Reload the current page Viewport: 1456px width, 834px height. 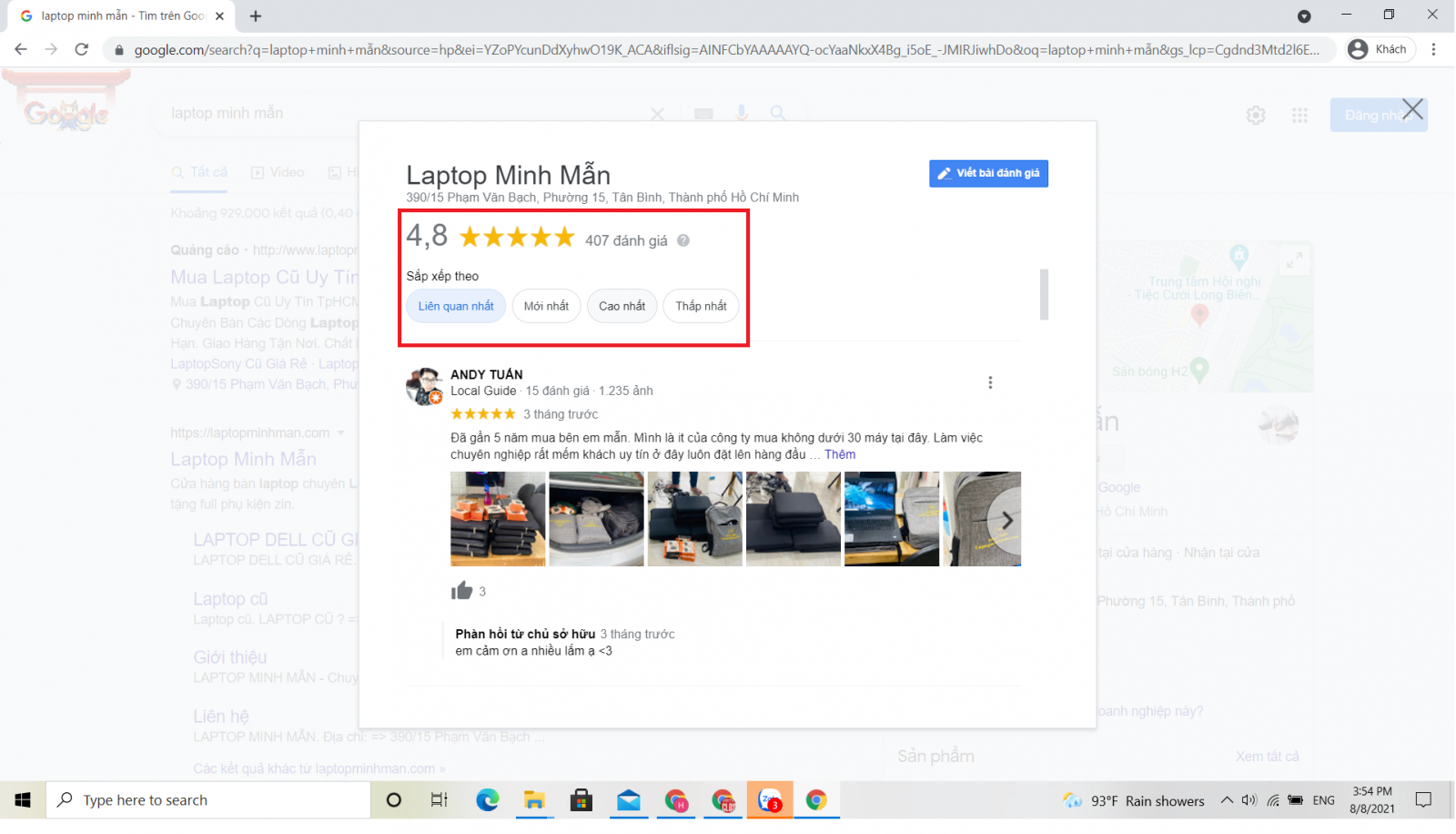point(81,49)
